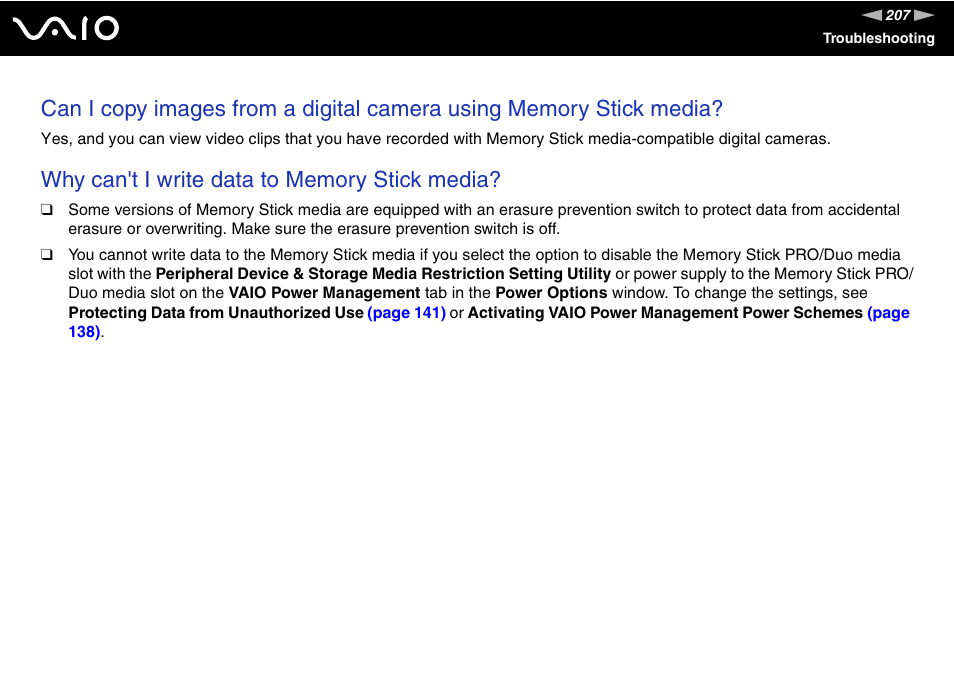Click "Activating VAIO Power Management Power Schemes" text
Image resolution: width=954 pixels, height=674 pixels.
(665, 313)
